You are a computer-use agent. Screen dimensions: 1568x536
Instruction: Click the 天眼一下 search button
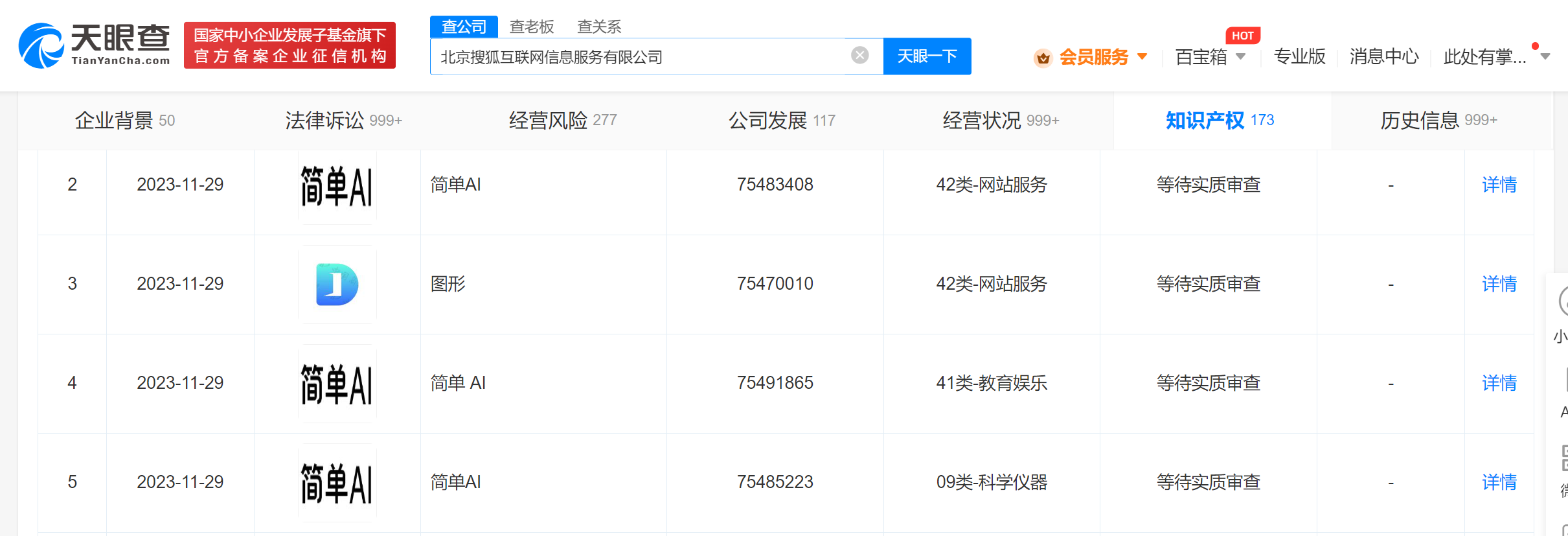(927, 56)
